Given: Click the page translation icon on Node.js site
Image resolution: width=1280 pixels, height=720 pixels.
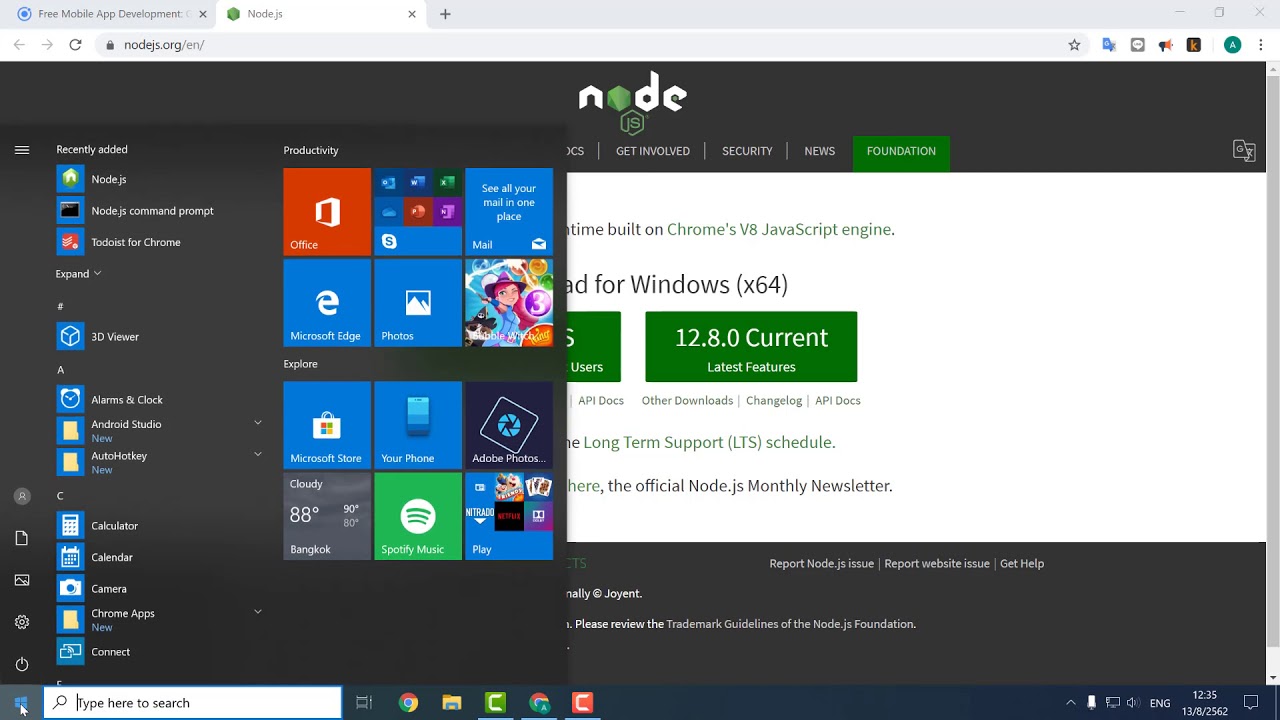Looking at the screenshot, I should (1244, 151).
